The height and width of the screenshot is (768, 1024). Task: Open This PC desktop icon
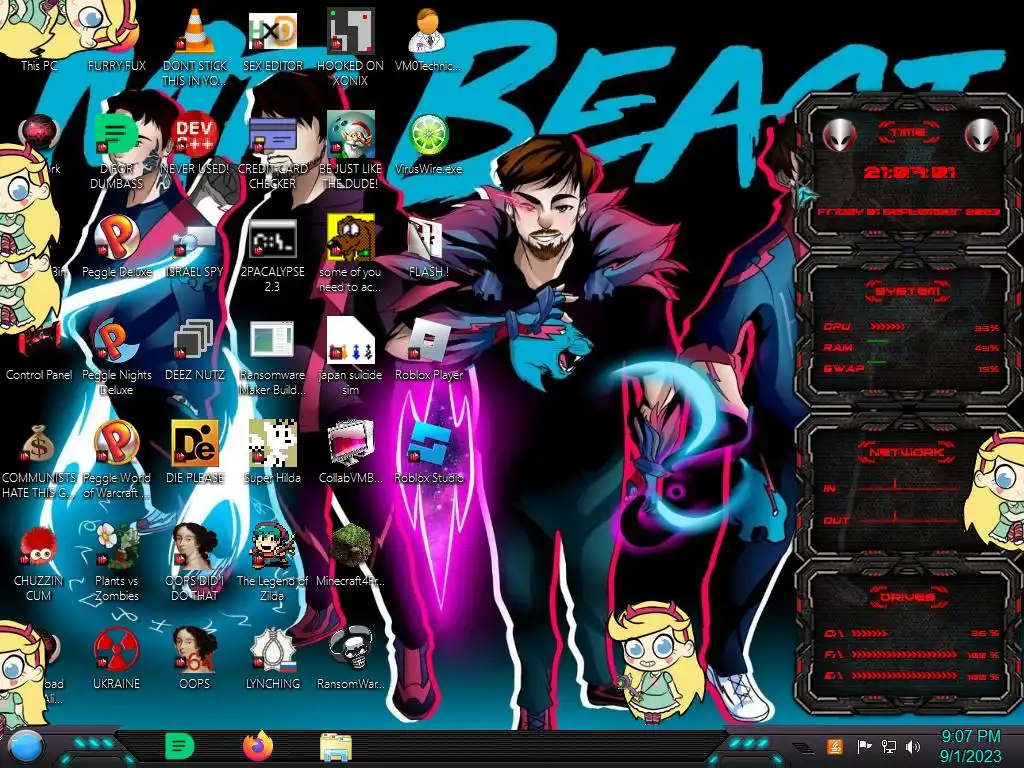pyautogui.click(x=39, y=65)
